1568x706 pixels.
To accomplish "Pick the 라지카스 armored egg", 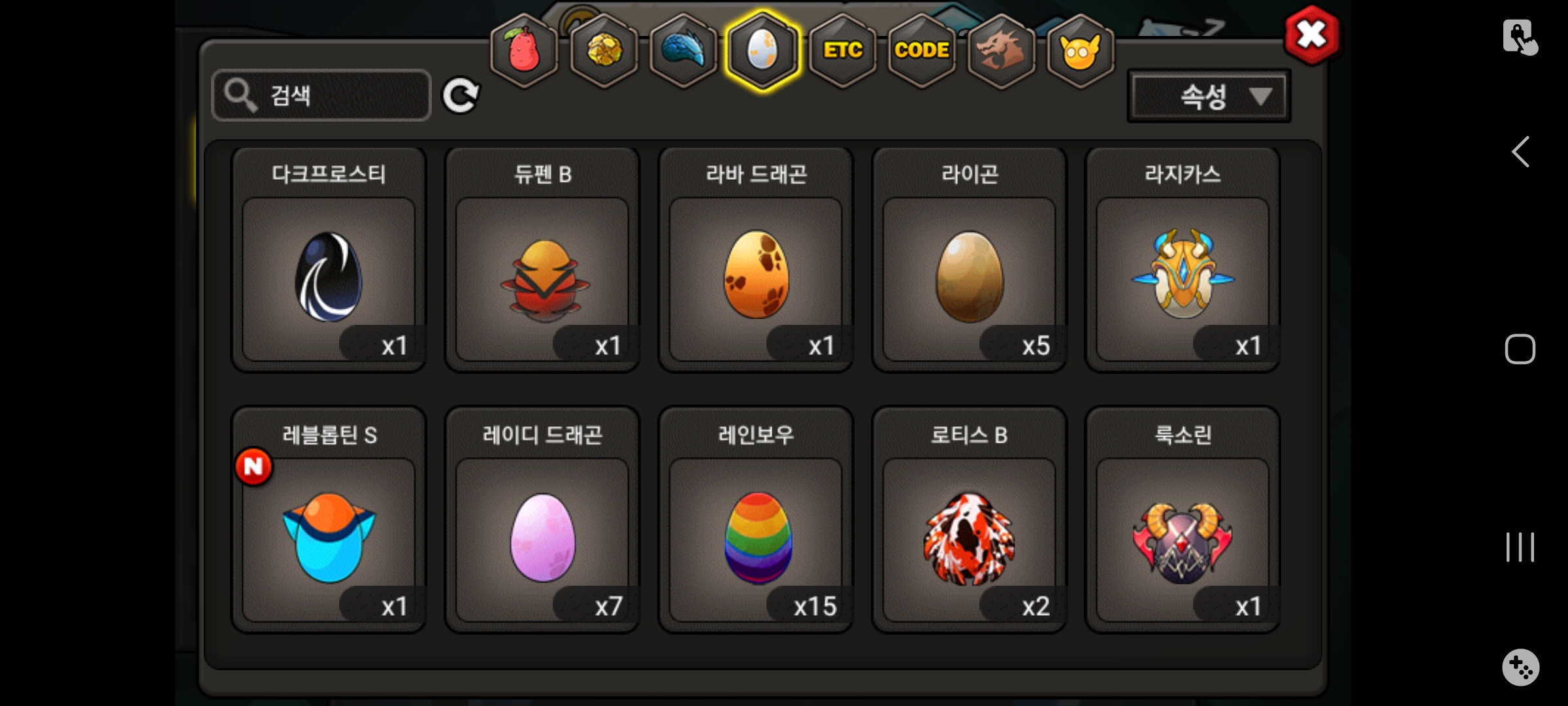I will click(1183, 260).
